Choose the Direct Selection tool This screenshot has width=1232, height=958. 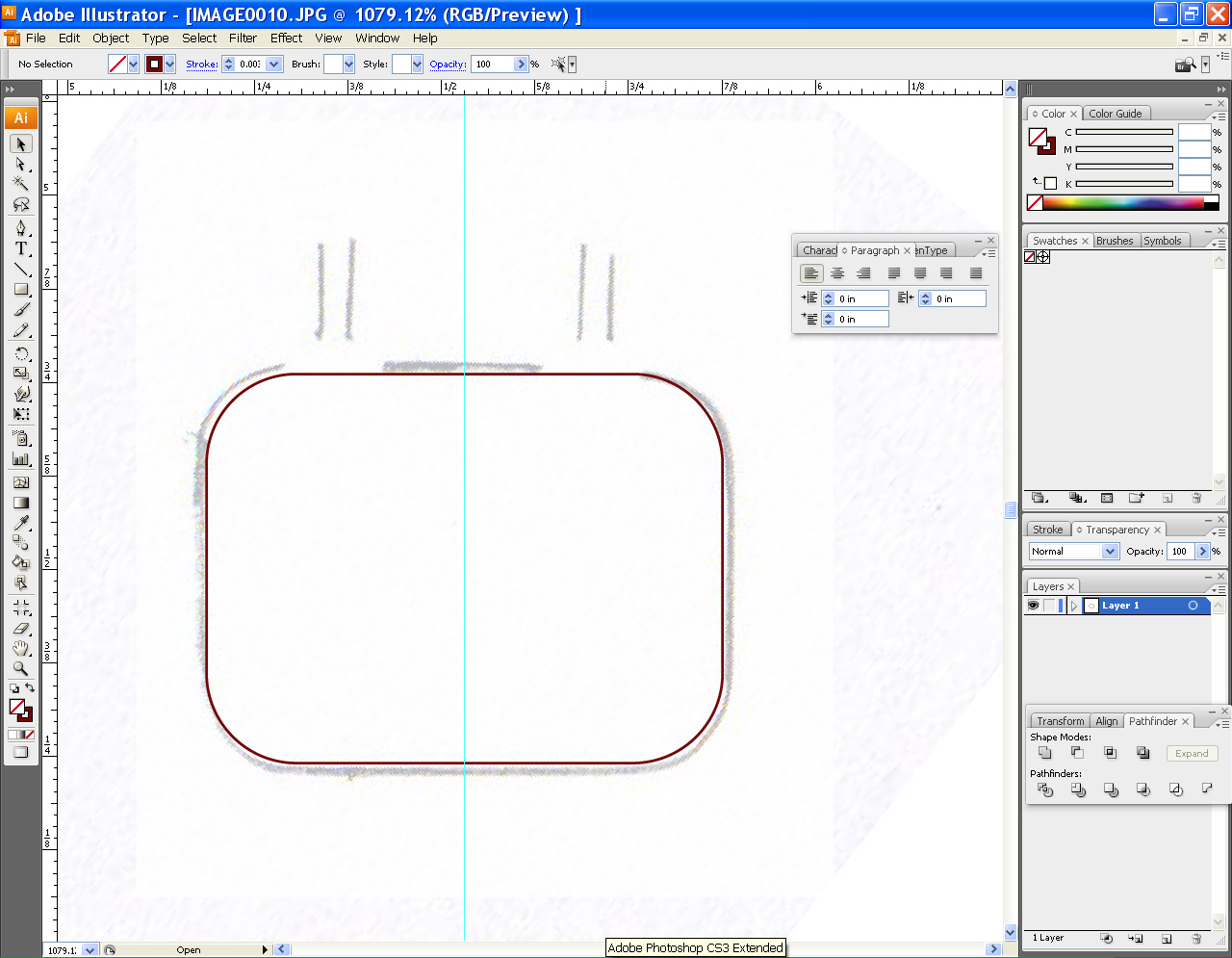pyautogui.click(x=20, y=164)
